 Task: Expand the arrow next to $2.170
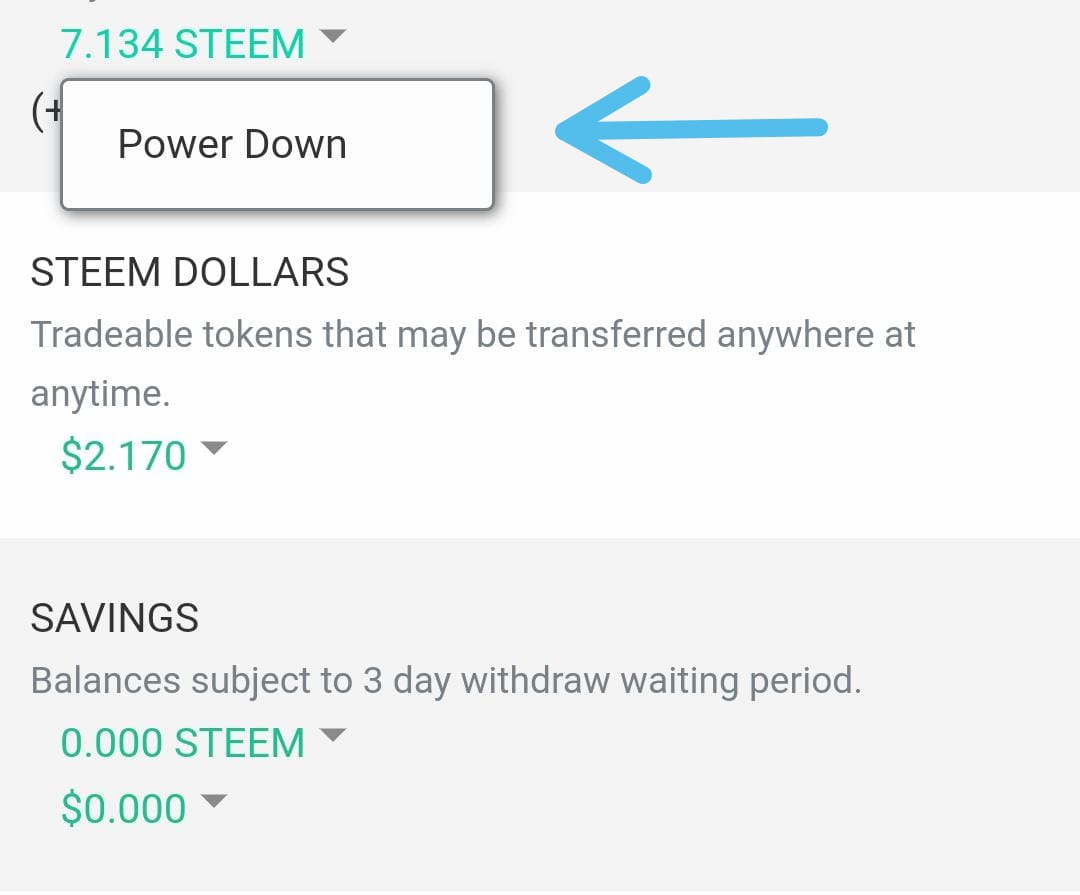pyautogui.click(x=215, y=449)
